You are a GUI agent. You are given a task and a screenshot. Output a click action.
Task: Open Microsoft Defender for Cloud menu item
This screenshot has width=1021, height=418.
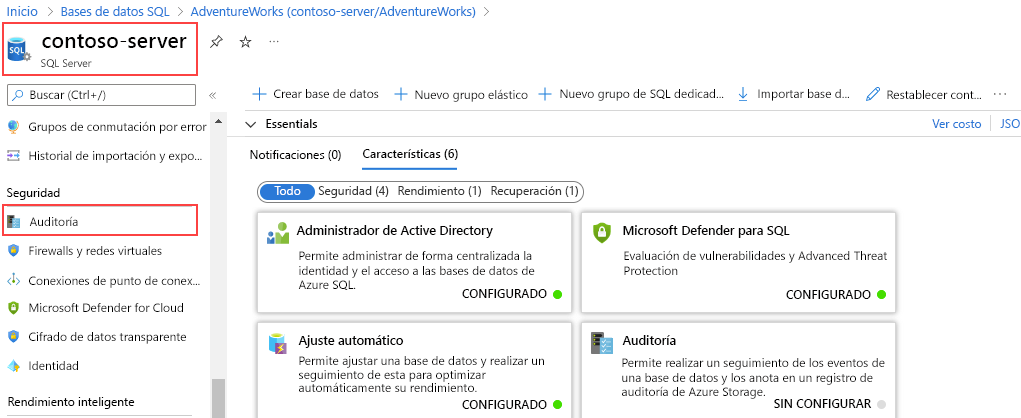[x=107, y=308]
